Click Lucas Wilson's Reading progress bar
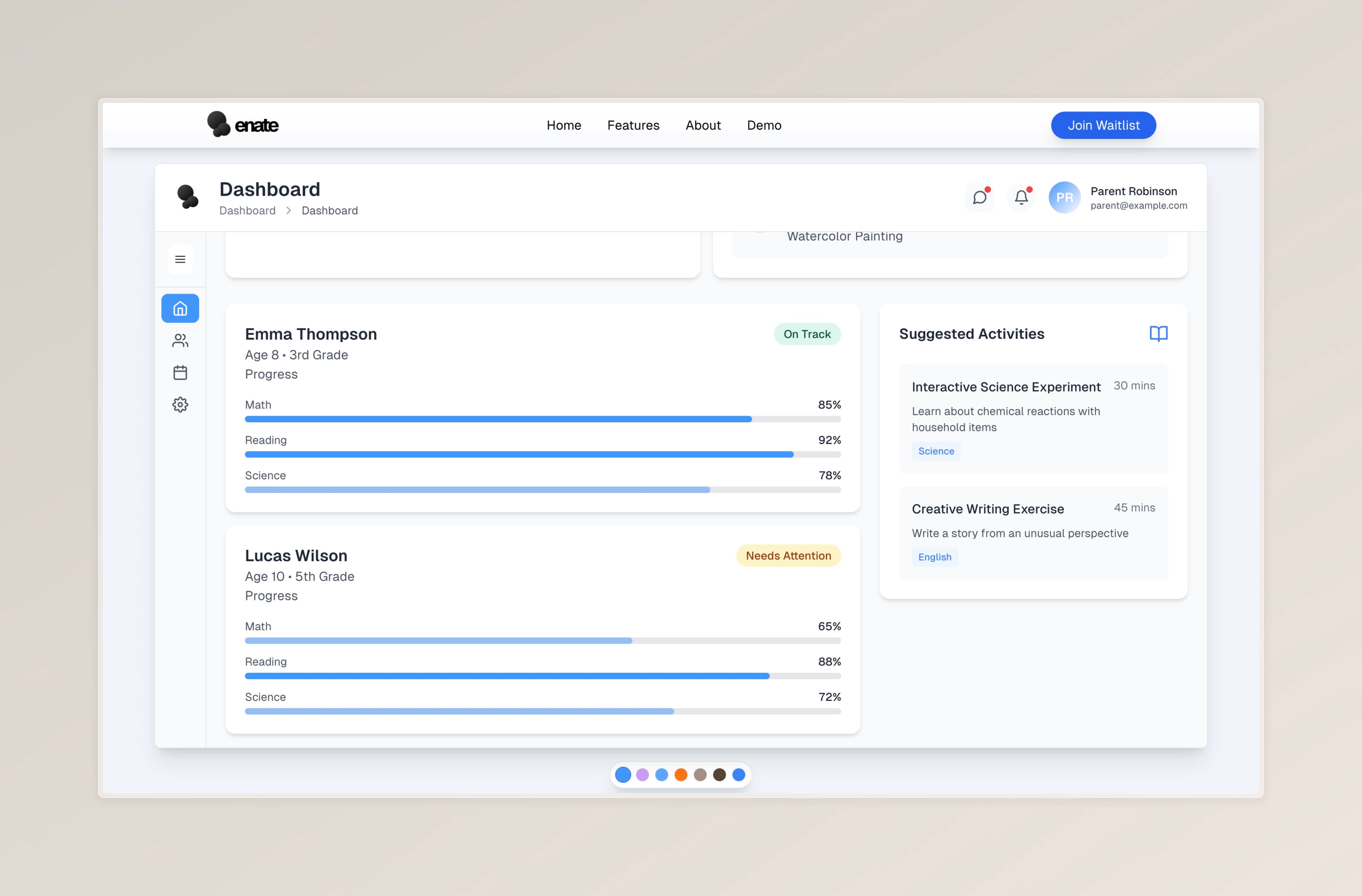 tap(543, 676)
